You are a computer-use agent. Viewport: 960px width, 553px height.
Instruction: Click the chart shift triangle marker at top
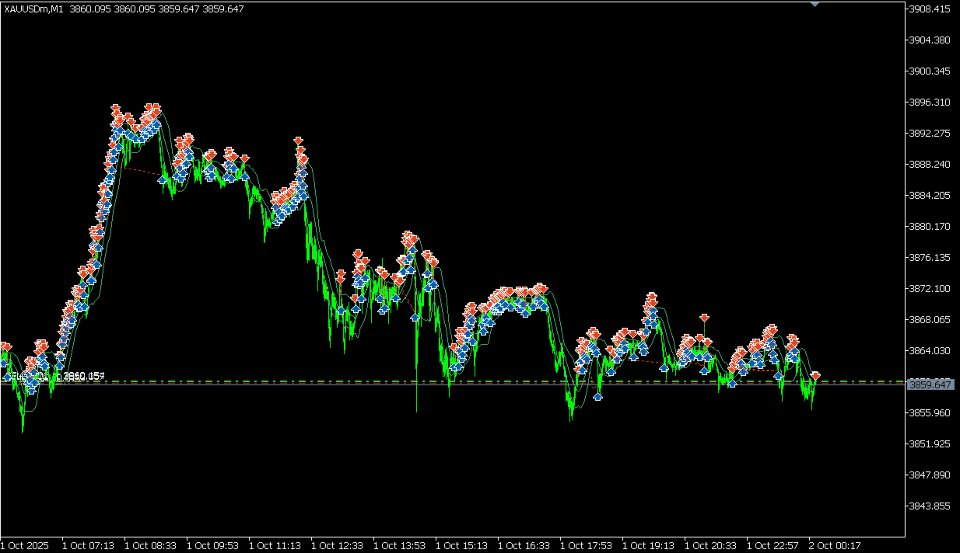814,4
